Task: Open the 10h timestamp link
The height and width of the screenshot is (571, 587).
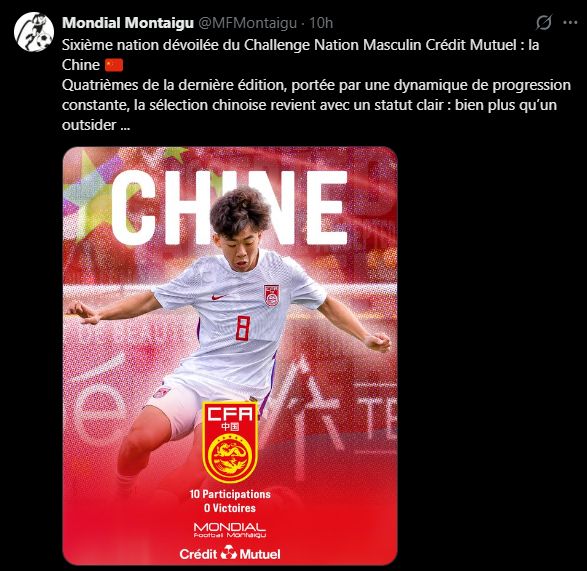Action: click(x=321, y=23)
